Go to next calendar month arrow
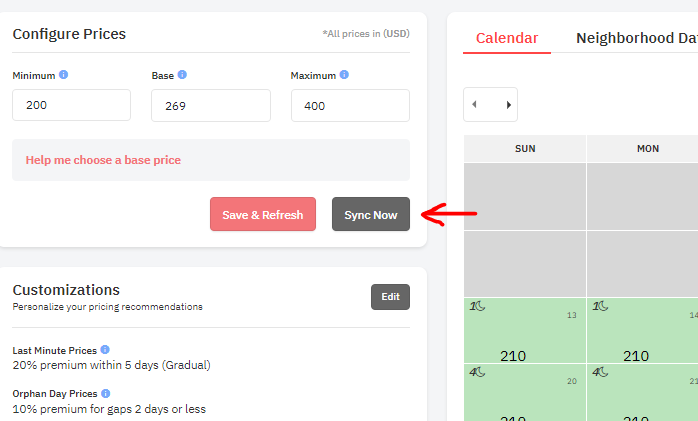 [x=508, y=104]
